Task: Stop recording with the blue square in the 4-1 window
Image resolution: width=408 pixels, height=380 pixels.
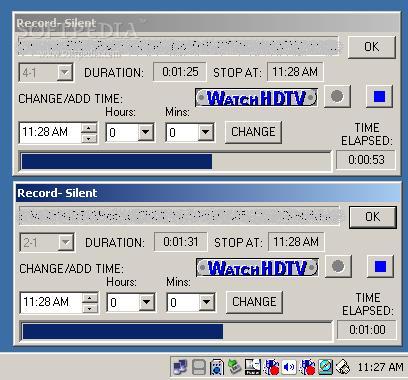Action: pyautogui.click(x=379, y=96)
